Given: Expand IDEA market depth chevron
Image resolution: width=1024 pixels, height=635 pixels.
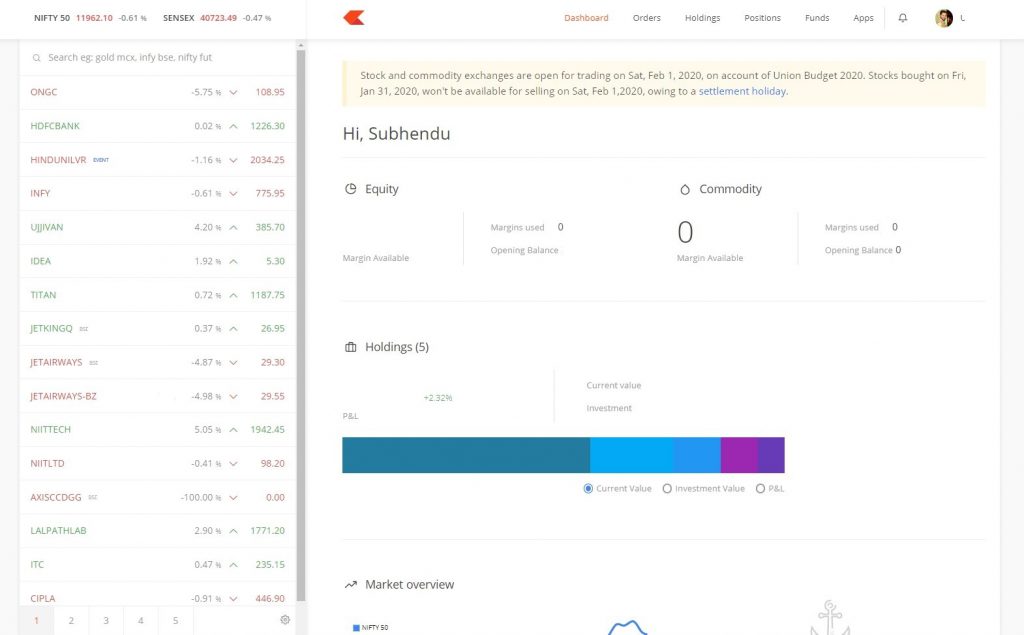Looking at the screenshot, I should (233, 261).
